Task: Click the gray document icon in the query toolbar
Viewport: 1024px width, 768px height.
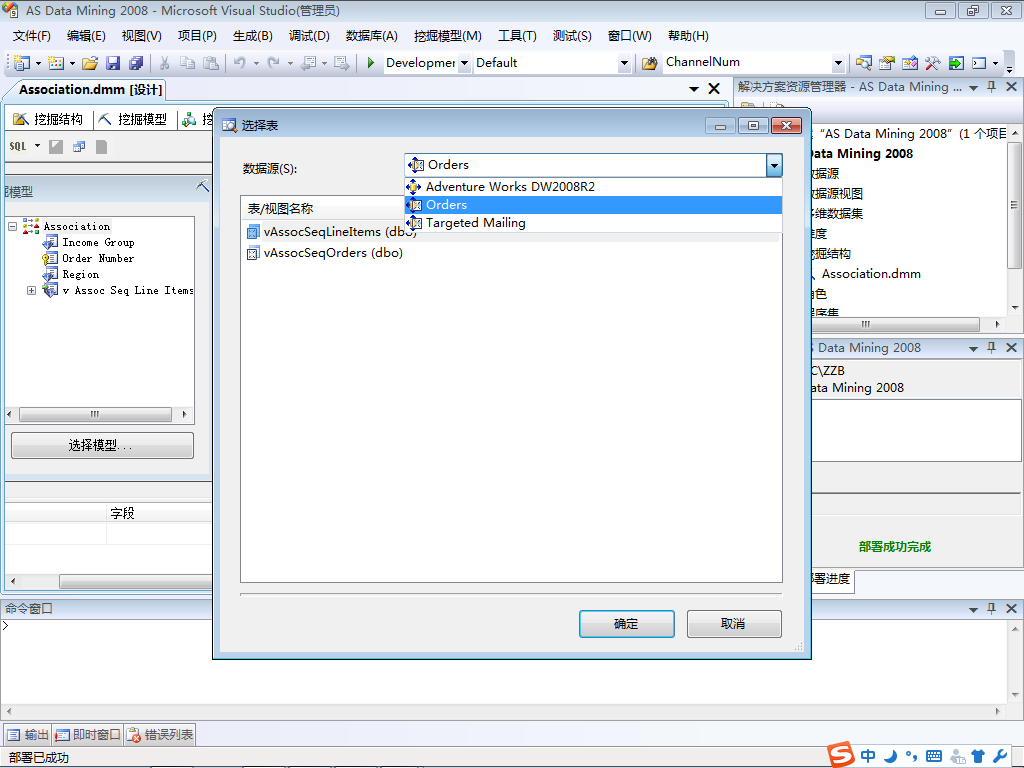Action: (101, 147)
